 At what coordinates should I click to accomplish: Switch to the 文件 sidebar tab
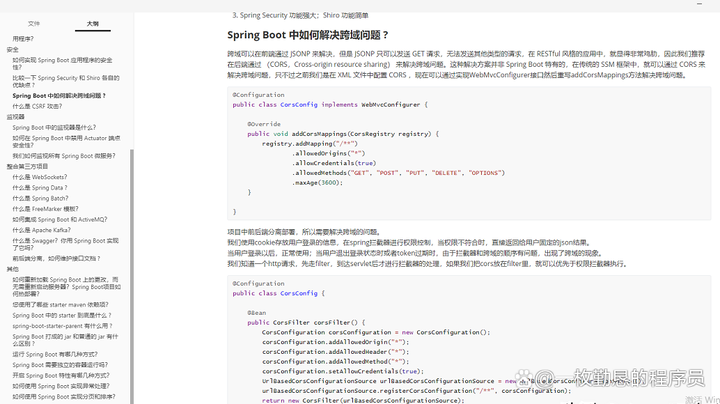click(34, 23)
